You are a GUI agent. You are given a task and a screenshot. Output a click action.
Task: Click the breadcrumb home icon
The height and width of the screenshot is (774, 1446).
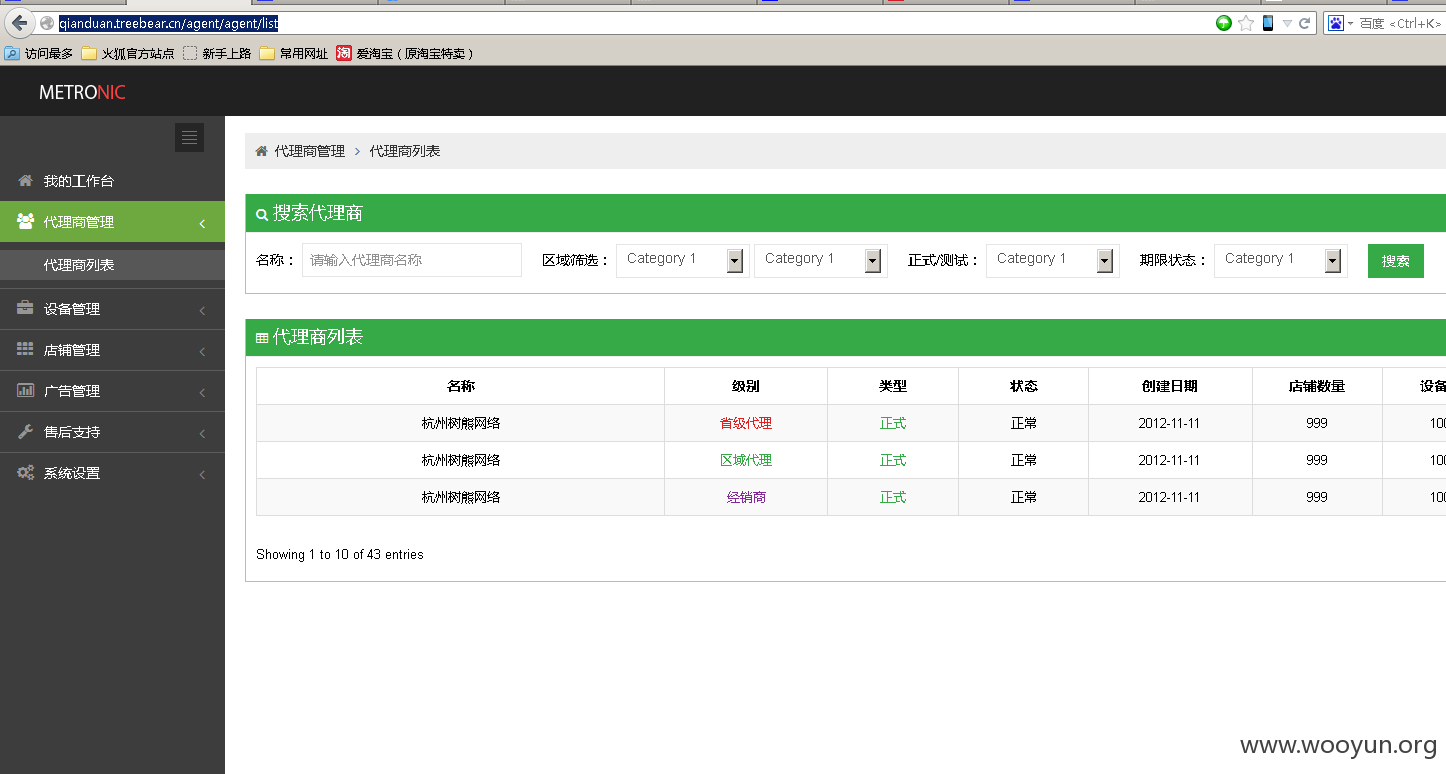tap(262, 151)
